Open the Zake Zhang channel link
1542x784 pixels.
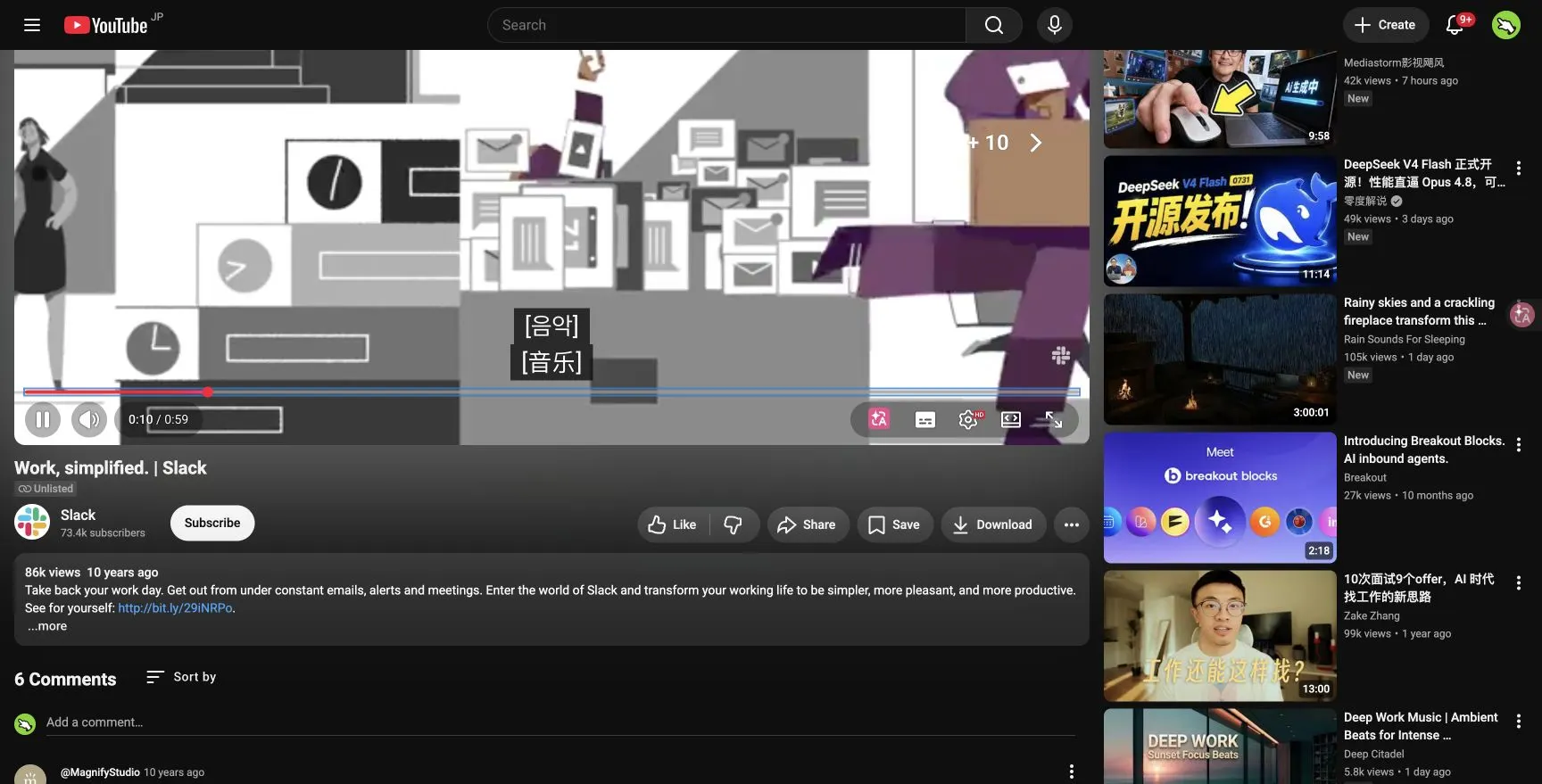(1372, 615)
